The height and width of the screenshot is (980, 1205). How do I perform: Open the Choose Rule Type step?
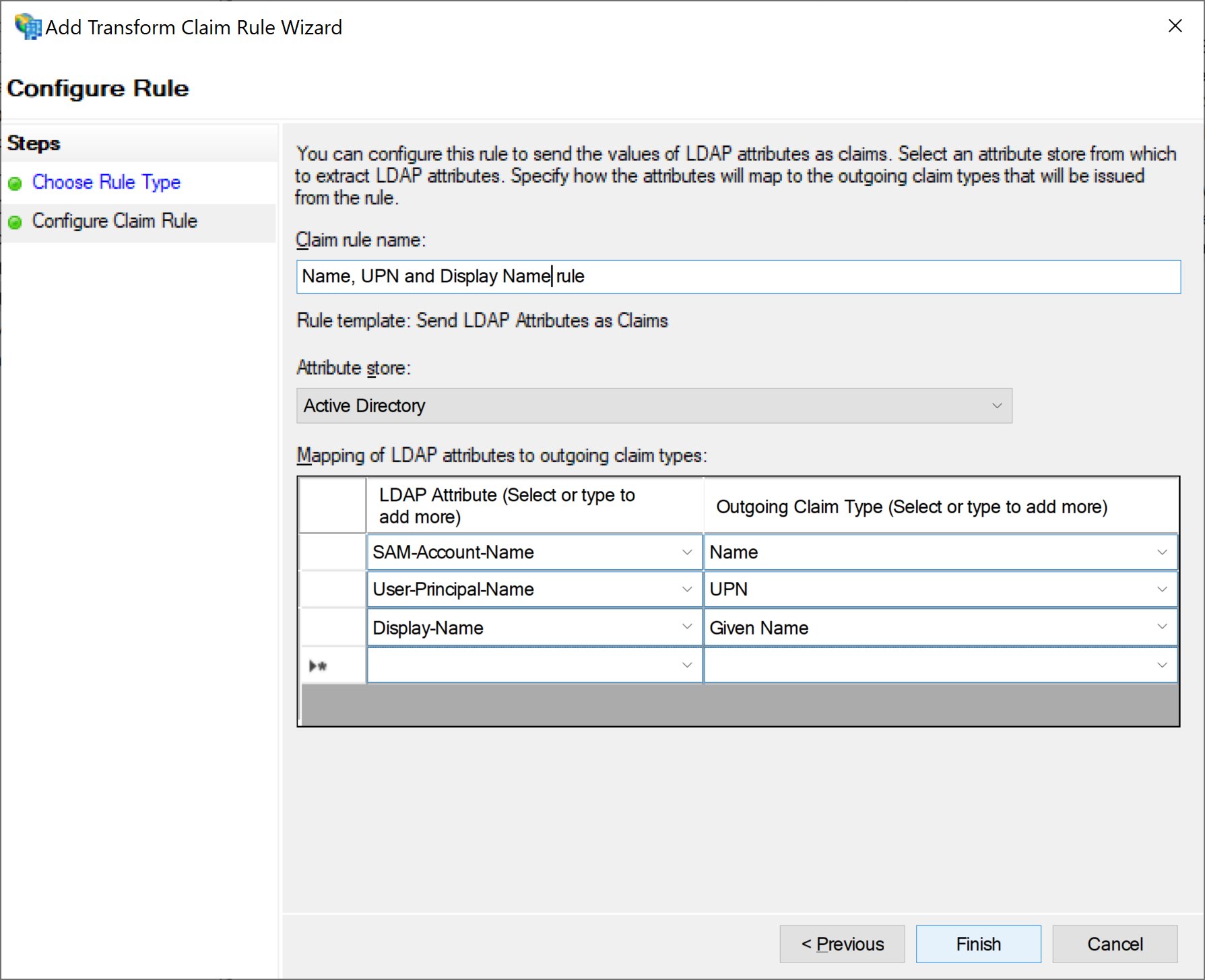coord(106,182)
